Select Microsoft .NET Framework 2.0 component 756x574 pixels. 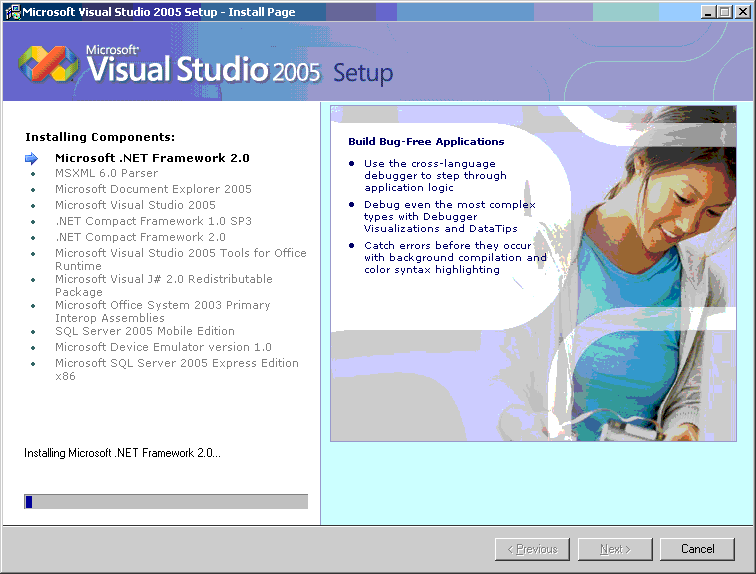coord(152,158)
